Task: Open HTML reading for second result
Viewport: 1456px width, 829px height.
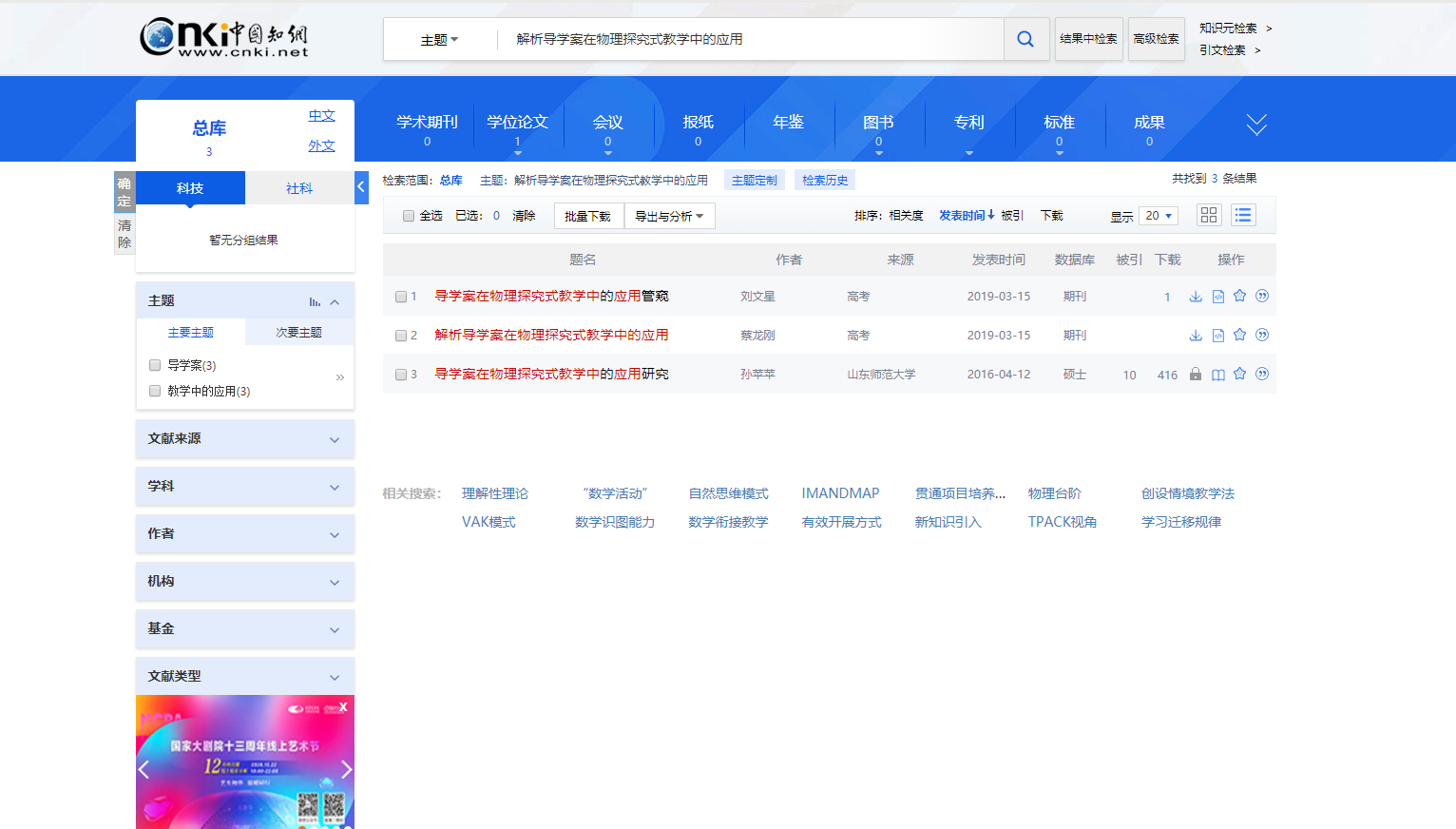Action: pyautogui.click(x=1217, y=336)
